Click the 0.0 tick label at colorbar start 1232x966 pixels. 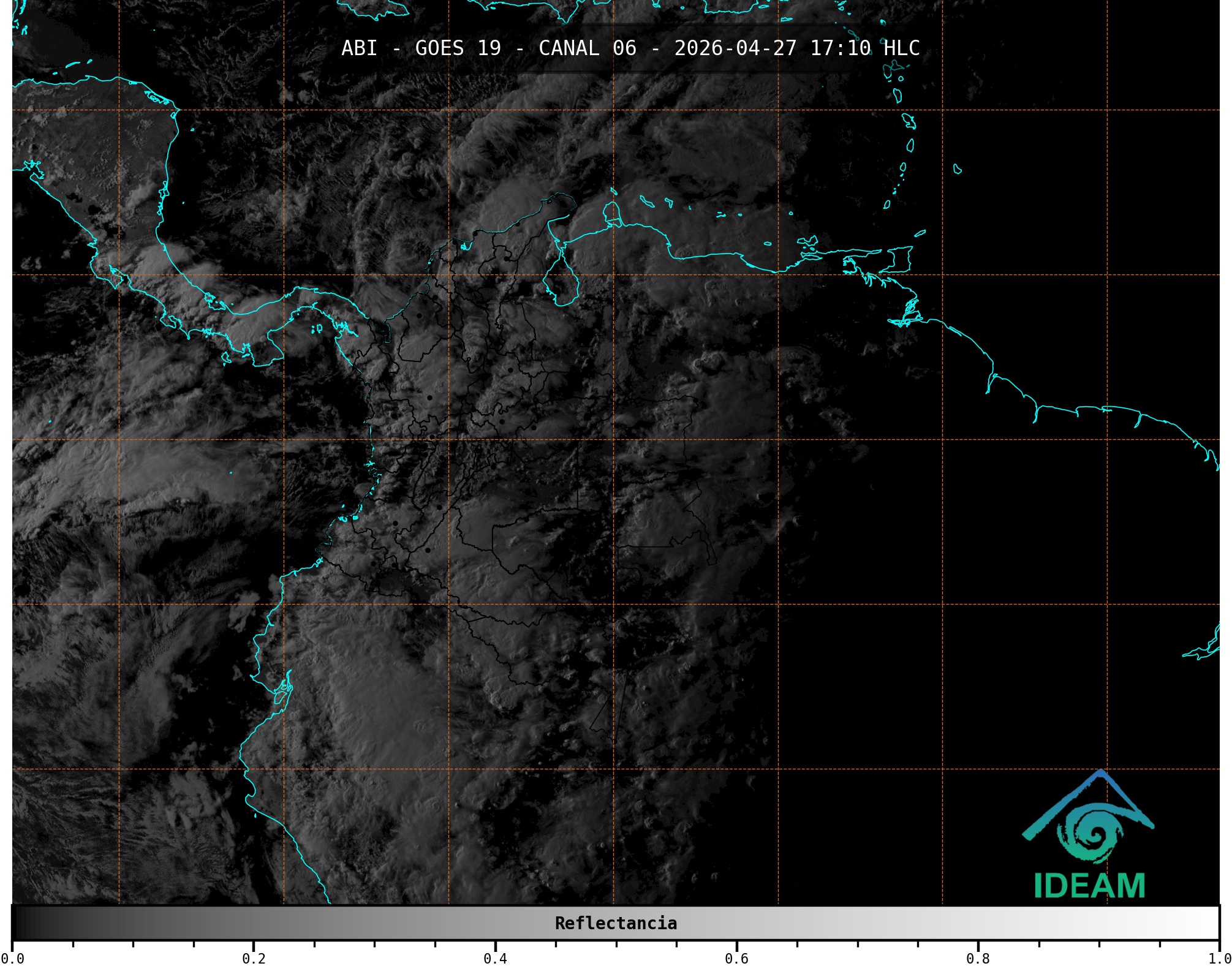[12, 958]
